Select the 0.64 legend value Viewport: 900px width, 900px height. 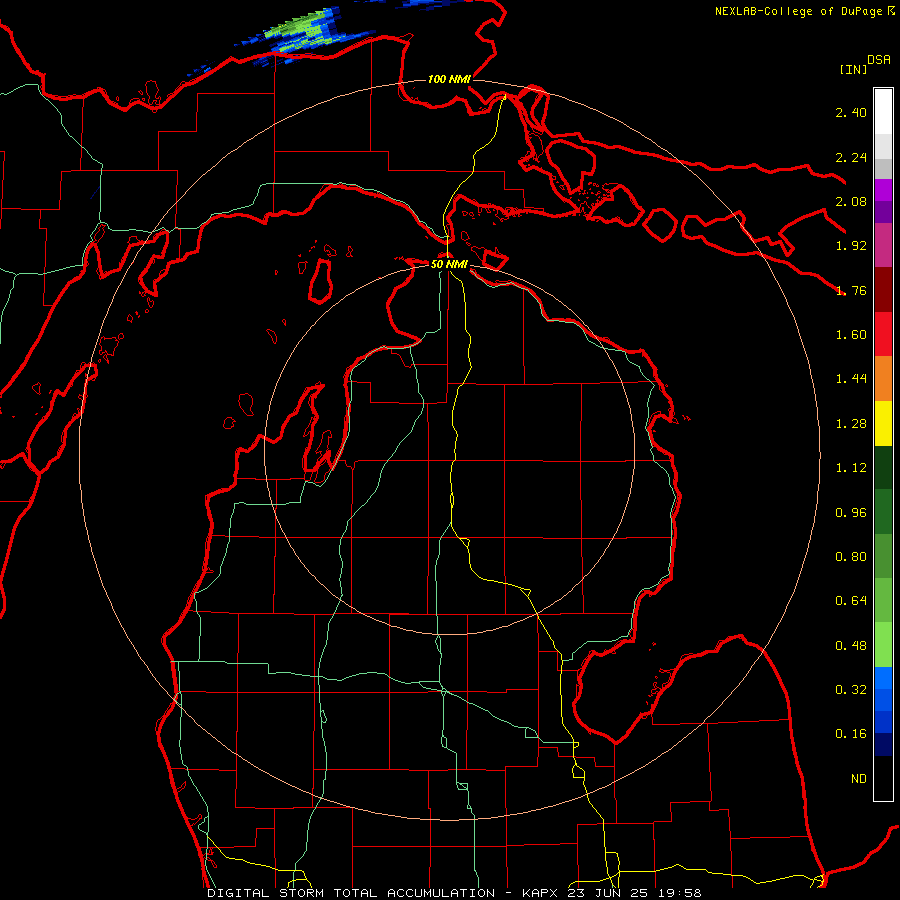click(x=851, y=601)
